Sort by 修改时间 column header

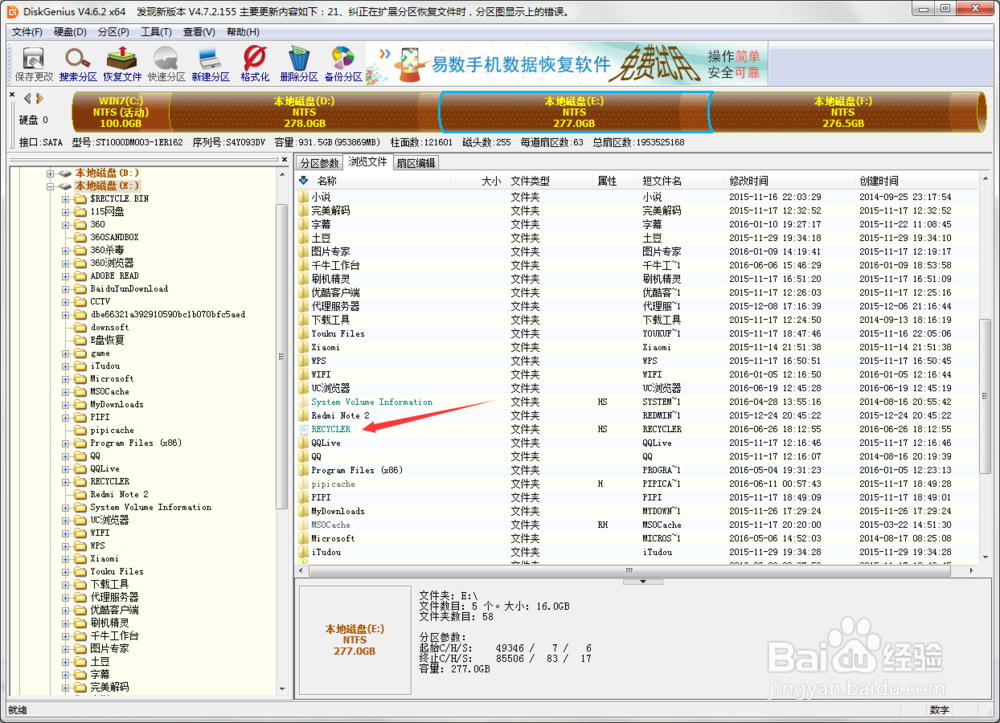[789, 181]
